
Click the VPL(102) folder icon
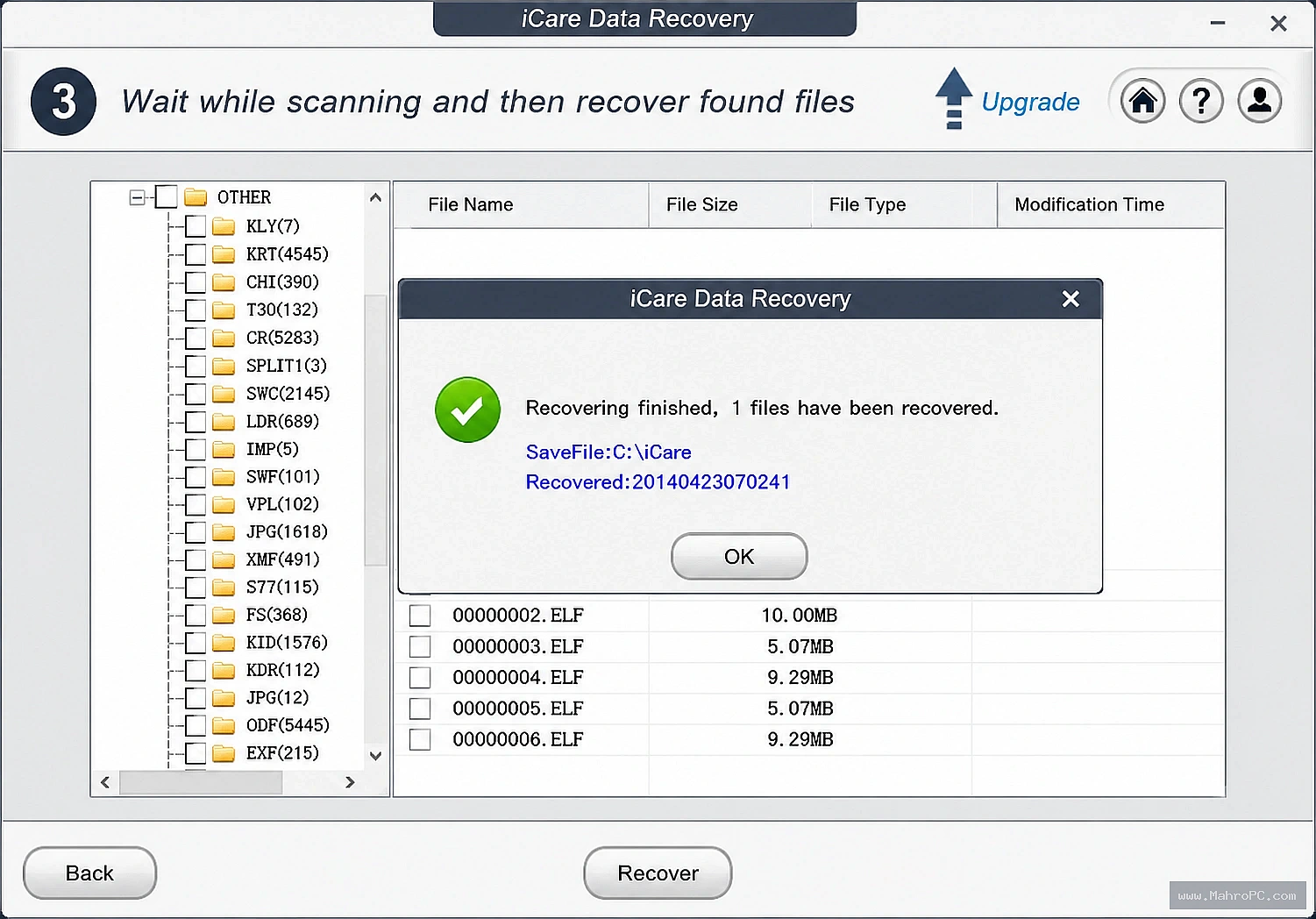pos(224,504)
